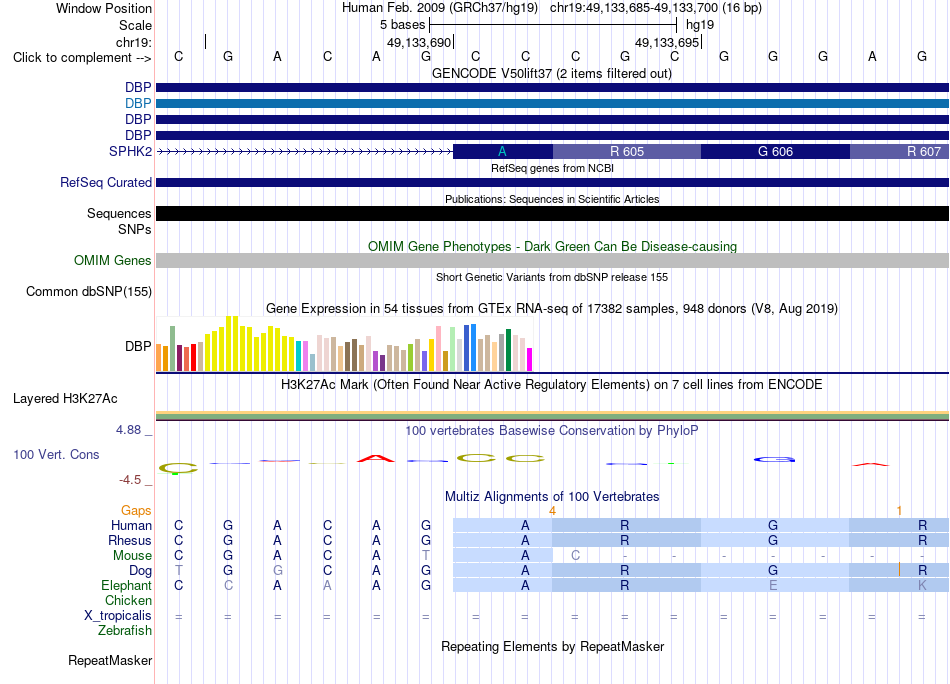Click the -4.5 PhyloP lower scale value

(130, 480)
